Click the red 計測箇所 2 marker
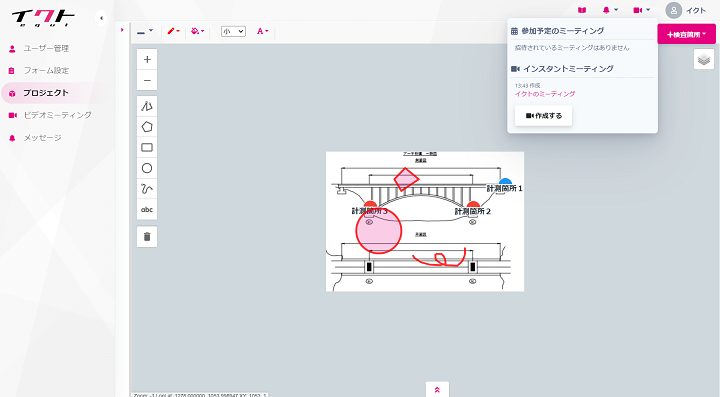720x397 pixels. 473,205
